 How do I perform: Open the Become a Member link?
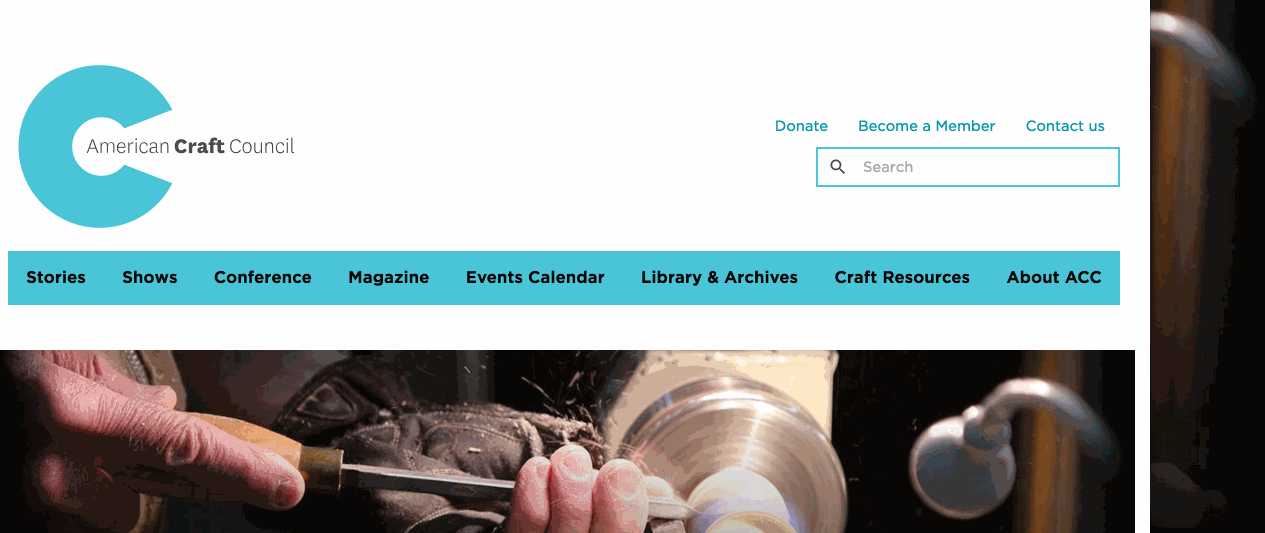point(926,126)
